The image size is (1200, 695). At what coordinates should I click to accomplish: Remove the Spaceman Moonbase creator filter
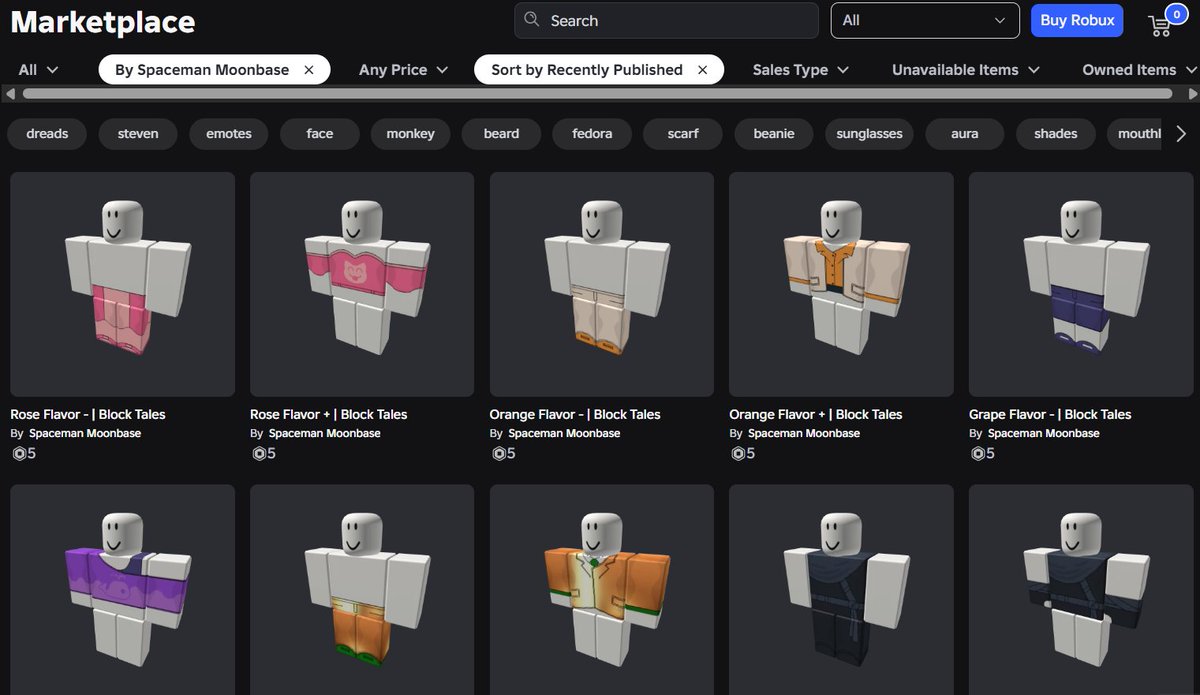click(309, 70)
